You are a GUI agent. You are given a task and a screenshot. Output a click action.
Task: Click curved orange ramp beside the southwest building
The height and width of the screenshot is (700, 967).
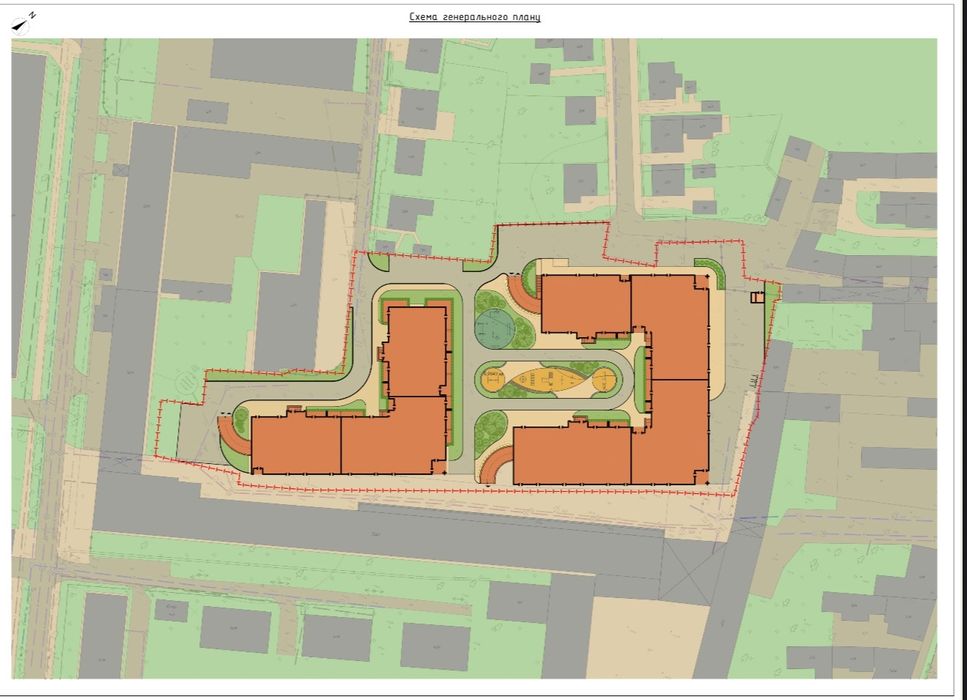point(230,435)
